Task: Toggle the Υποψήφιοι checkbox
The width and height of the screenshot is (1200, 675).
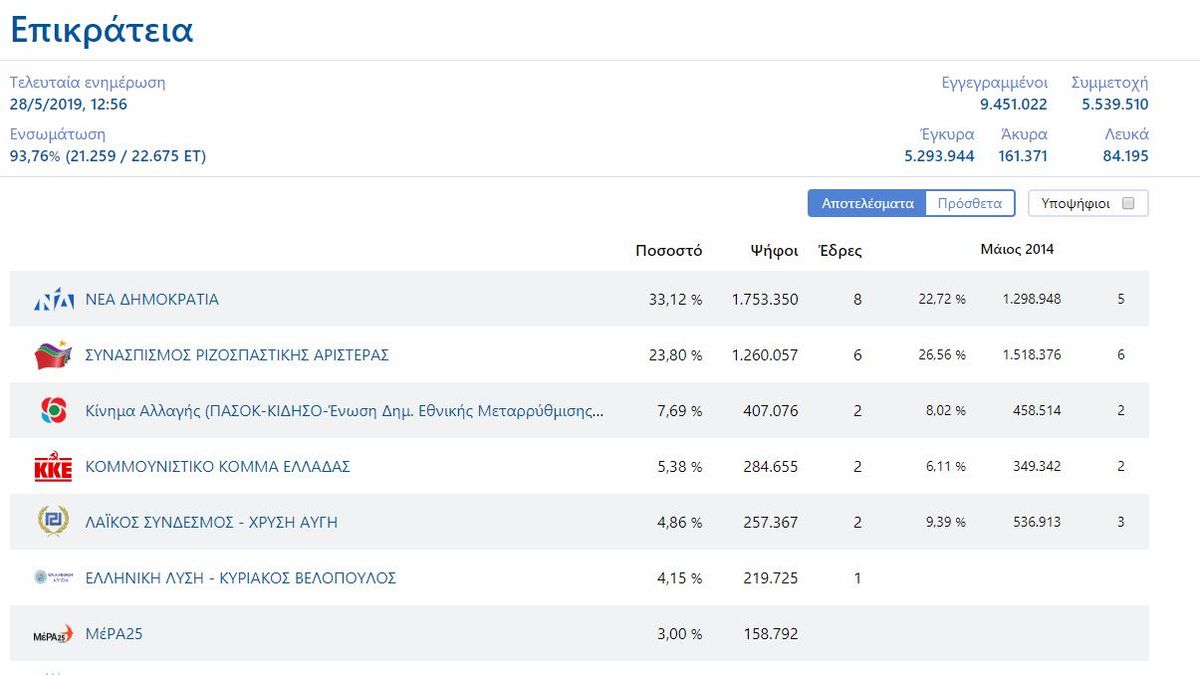Action: (x=1128, y=203)
